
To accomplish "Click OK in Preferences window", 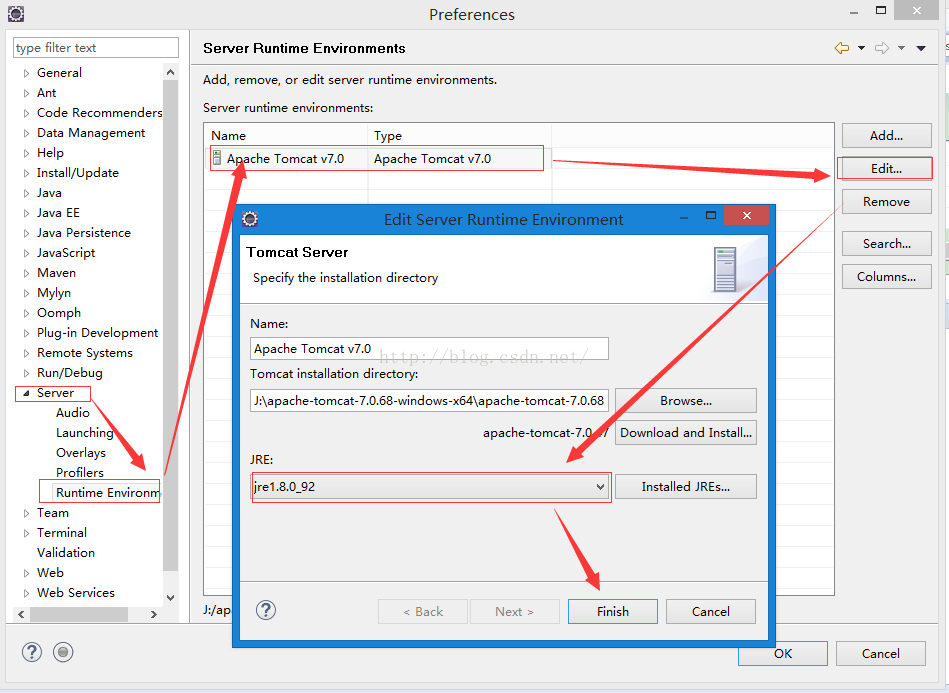I will point(783,654).
